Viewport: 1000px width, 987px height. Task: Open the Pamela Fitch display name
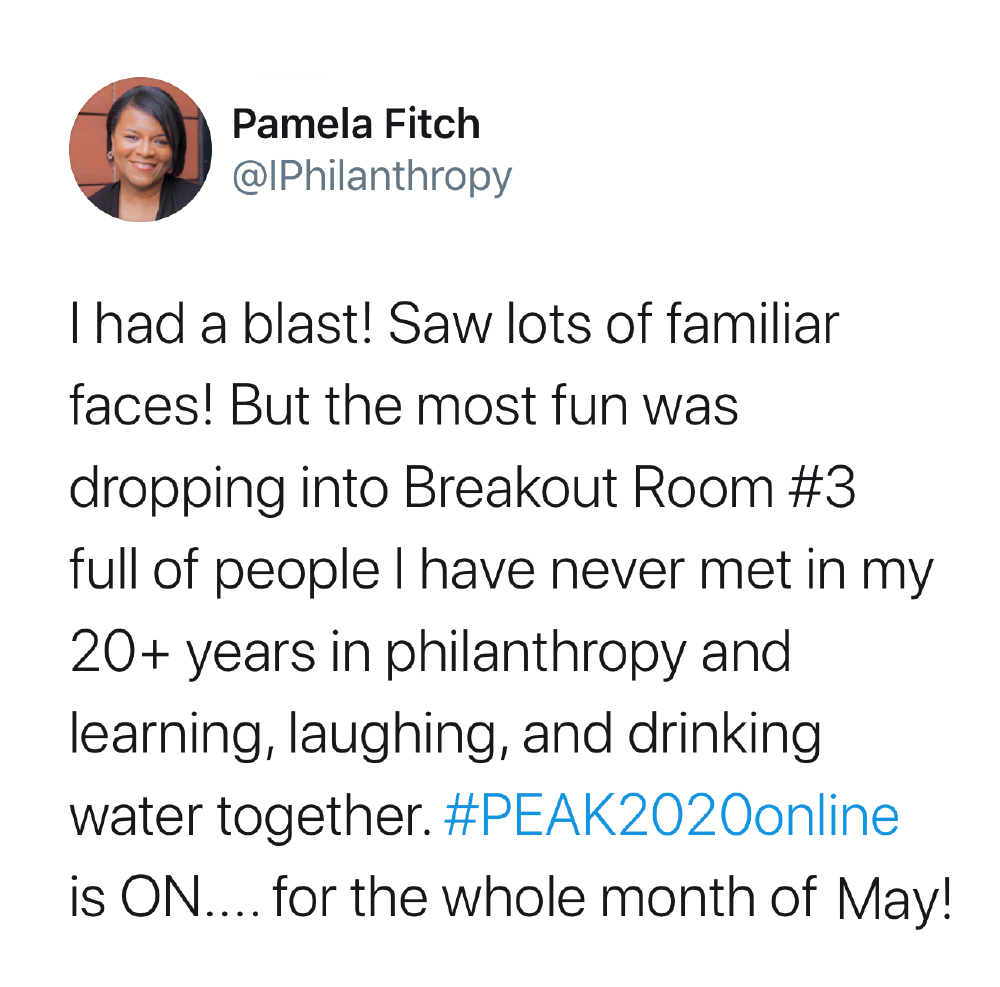[x=355, y=125]
